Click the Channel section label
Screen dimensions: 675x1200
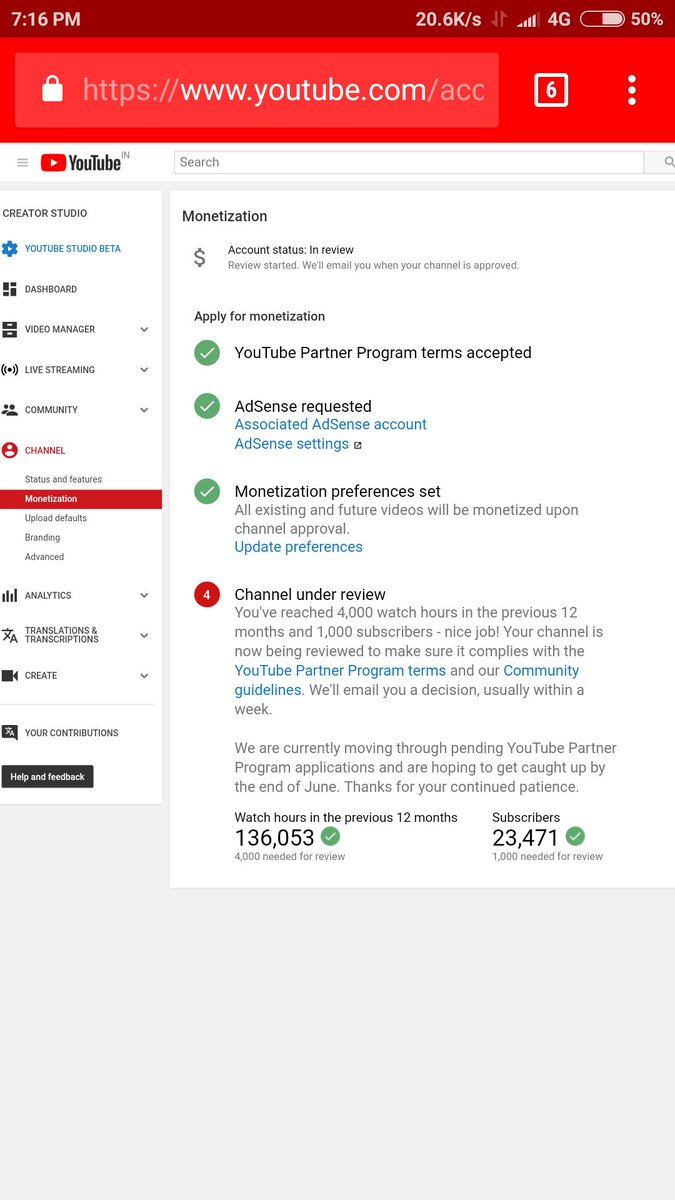pyautogui.click(x=45, y=450)
